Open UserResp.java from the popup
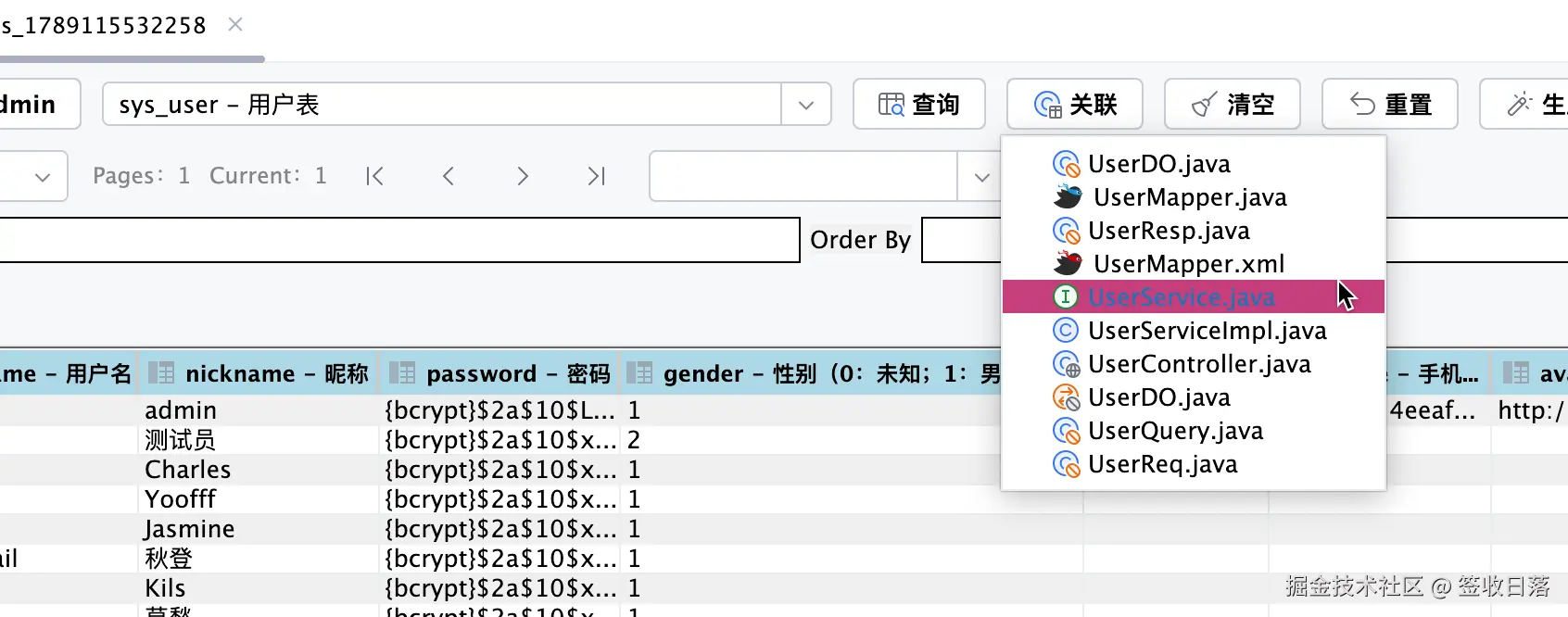Screen dimensions: 1568x617 pyautogui.click(x=1194, y=231)
